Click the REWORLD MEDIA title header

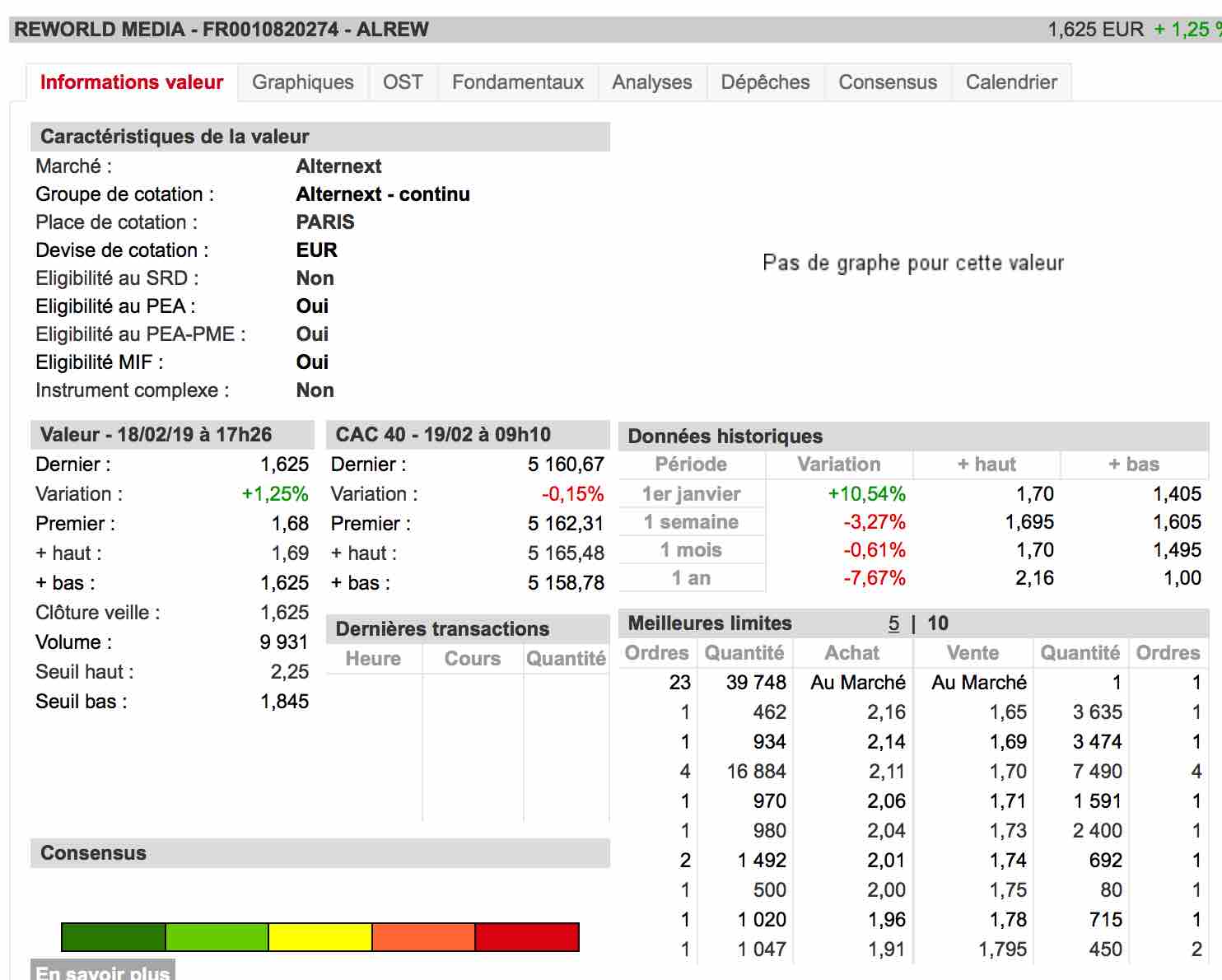222,30
